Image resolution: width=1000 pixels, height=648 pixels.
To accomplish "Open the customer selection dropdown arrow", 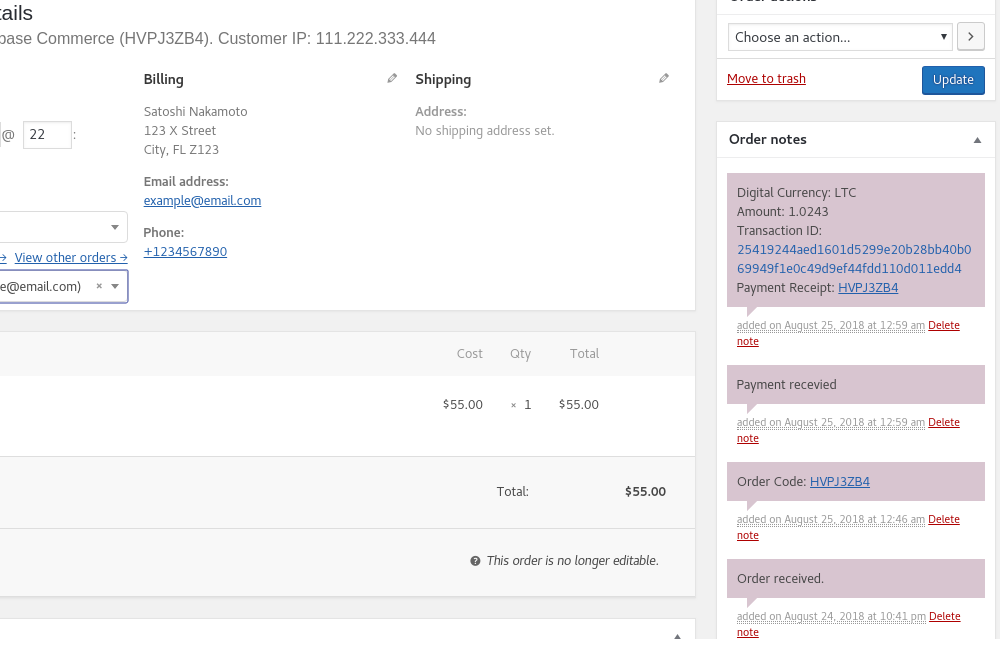I will point(115,286).
